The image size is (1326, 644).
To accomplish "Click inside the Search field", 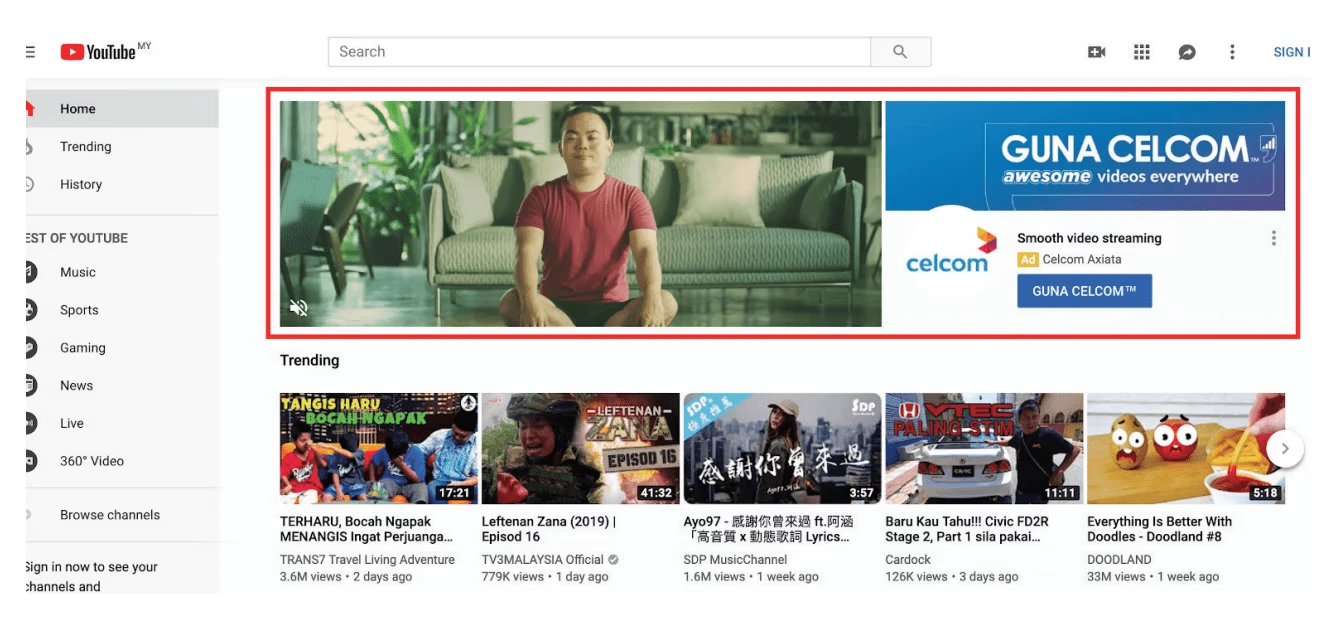I will (600, 52).
